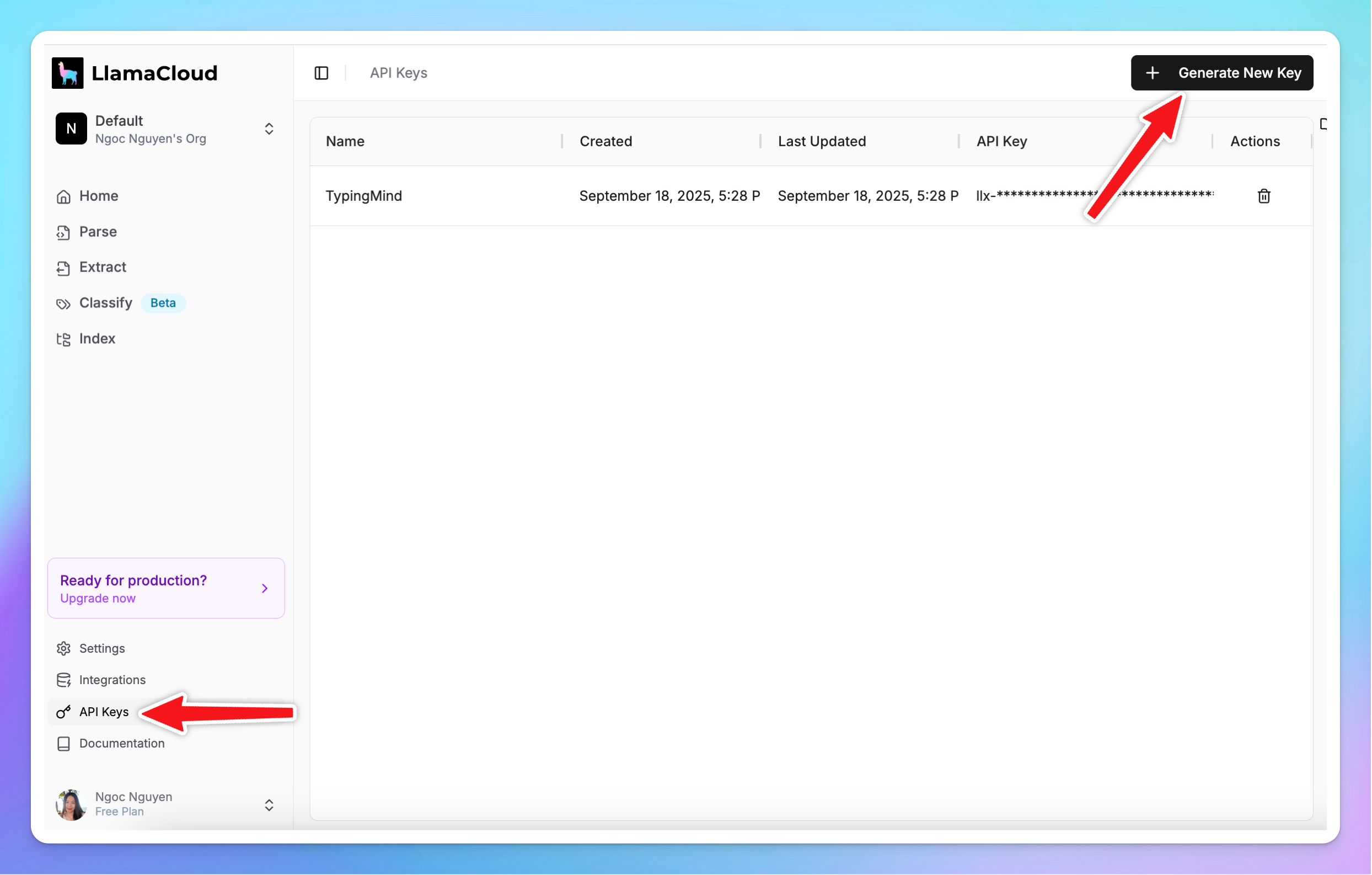
Task: Open Documentation book link
Action: [121, 743]
